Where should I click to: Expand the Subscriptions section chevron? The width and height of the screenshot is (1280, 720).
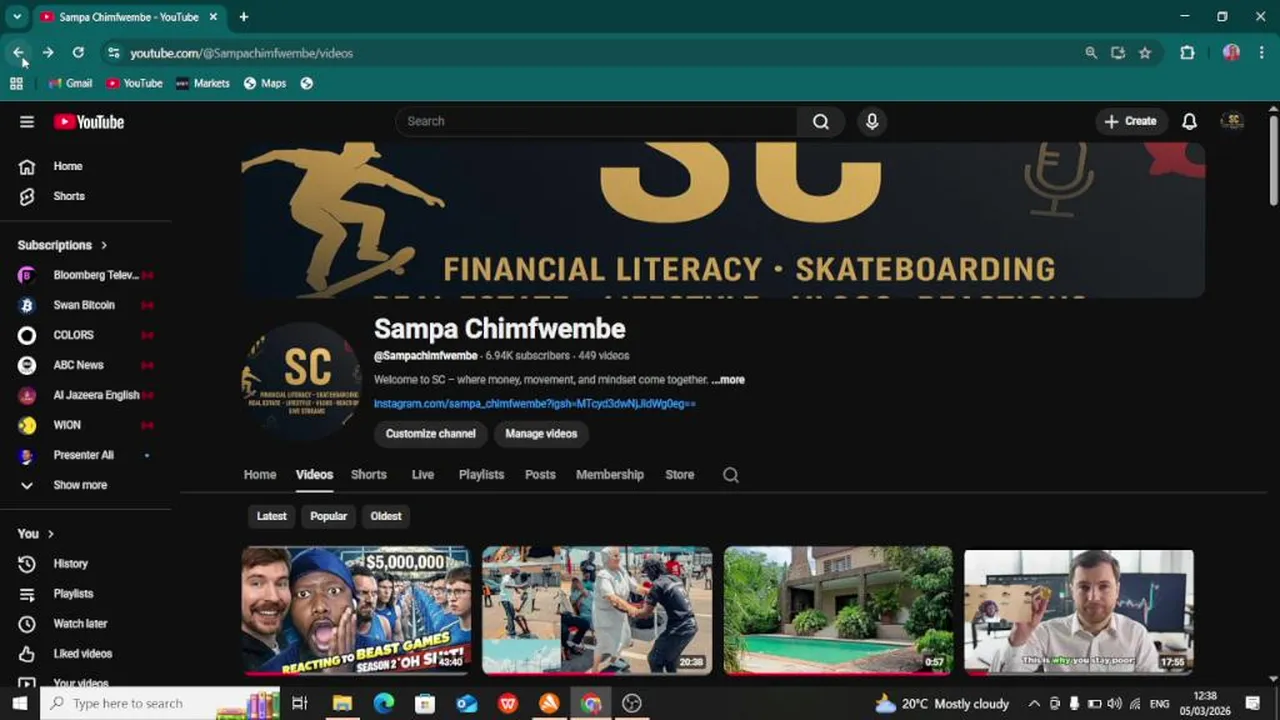[x=103, y=245]
